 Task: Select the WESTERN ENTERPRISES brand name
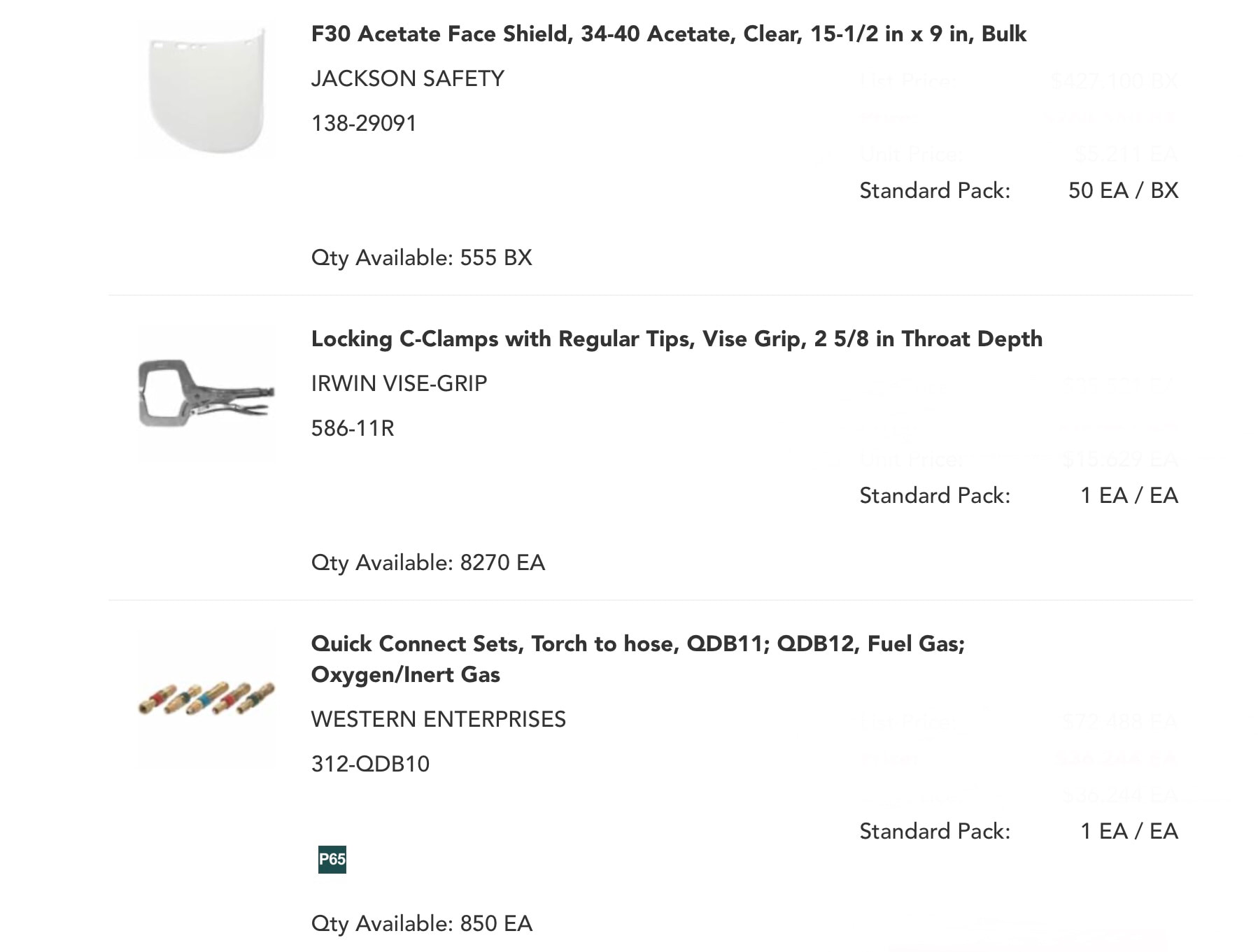[x=438, y=719]
